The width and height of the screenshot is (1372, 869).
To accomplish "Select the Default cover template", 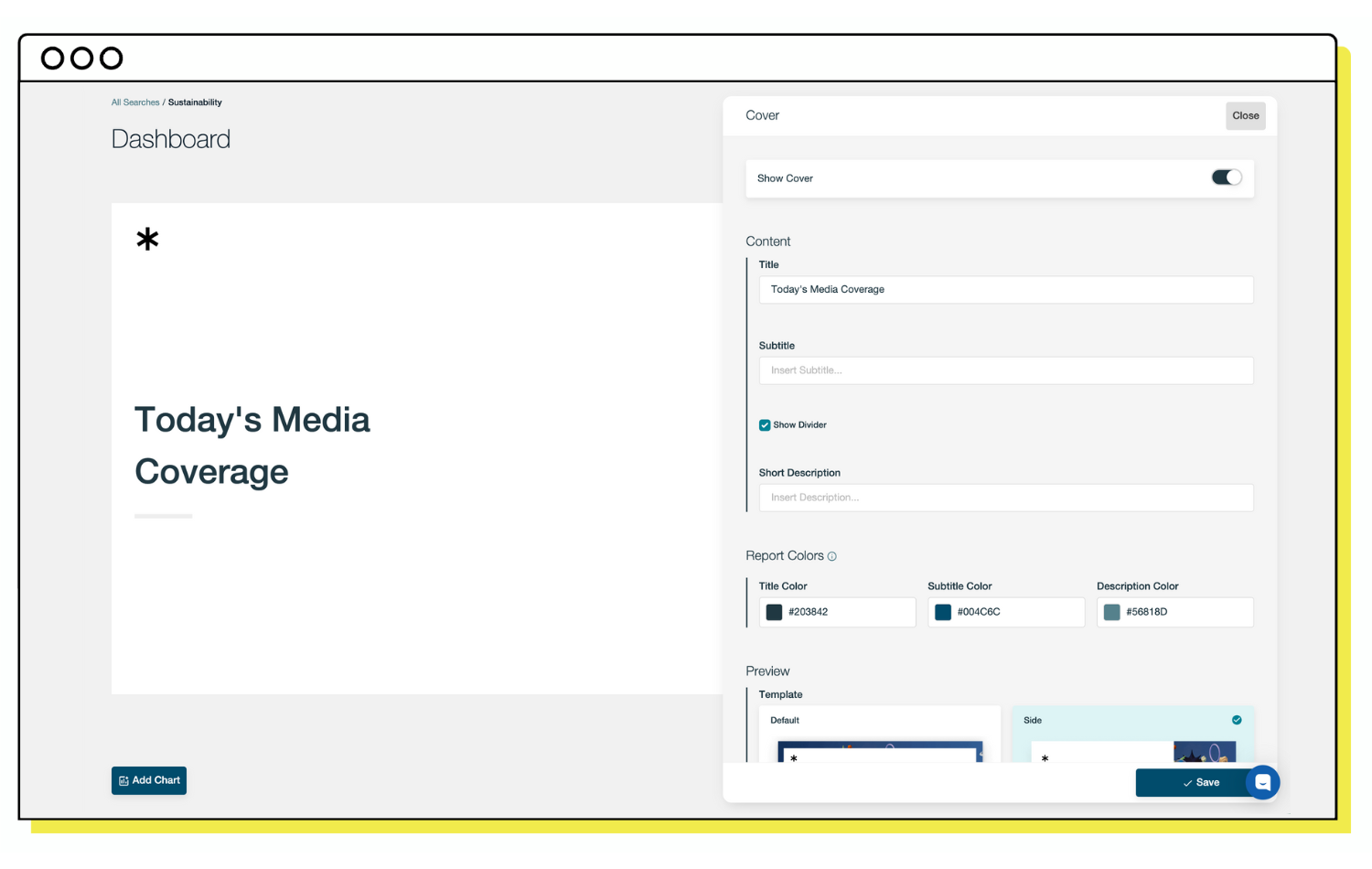I will coord(879,735).
